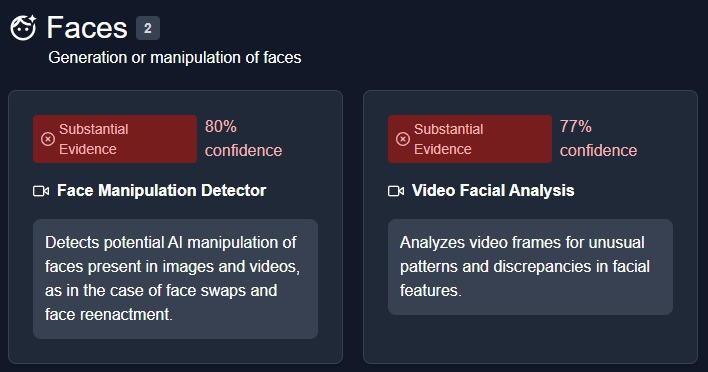Screen dimensions: 708x372
Task: Select the Face Manipulation Detector title
Action: [162, 191]
